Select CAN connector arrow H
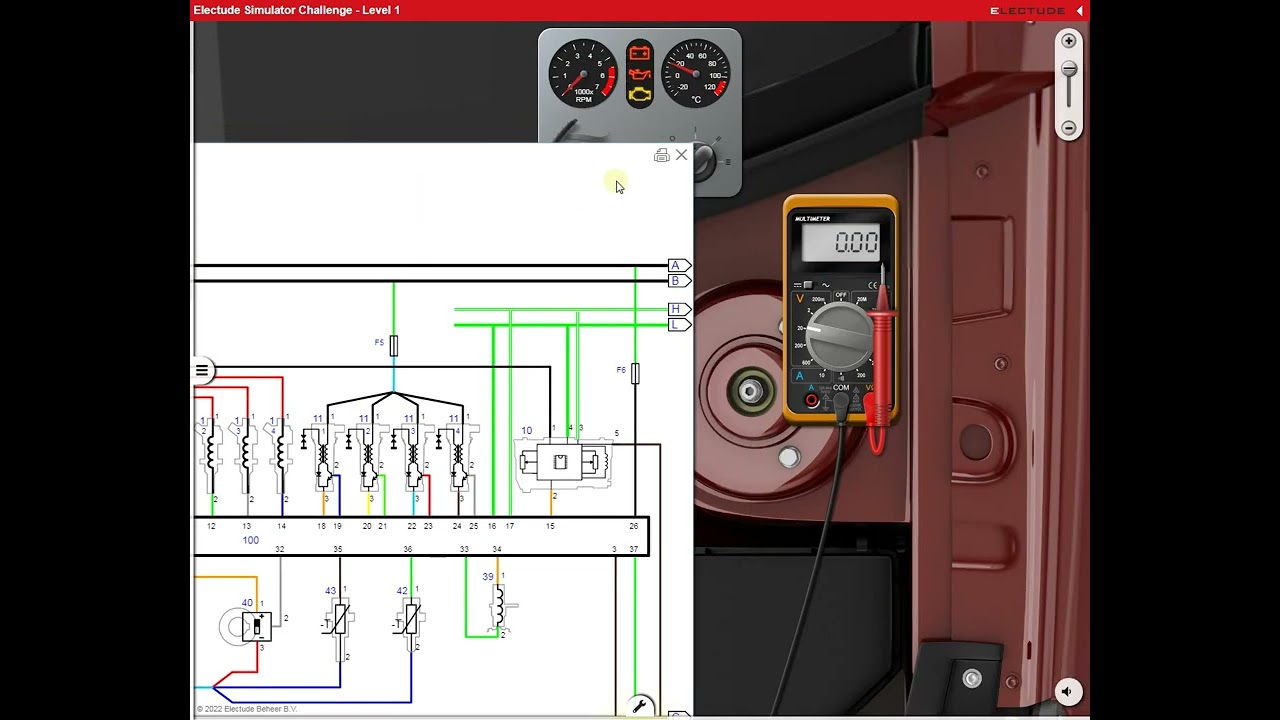This screenshot has height=720, width=1280. [679, 309]
